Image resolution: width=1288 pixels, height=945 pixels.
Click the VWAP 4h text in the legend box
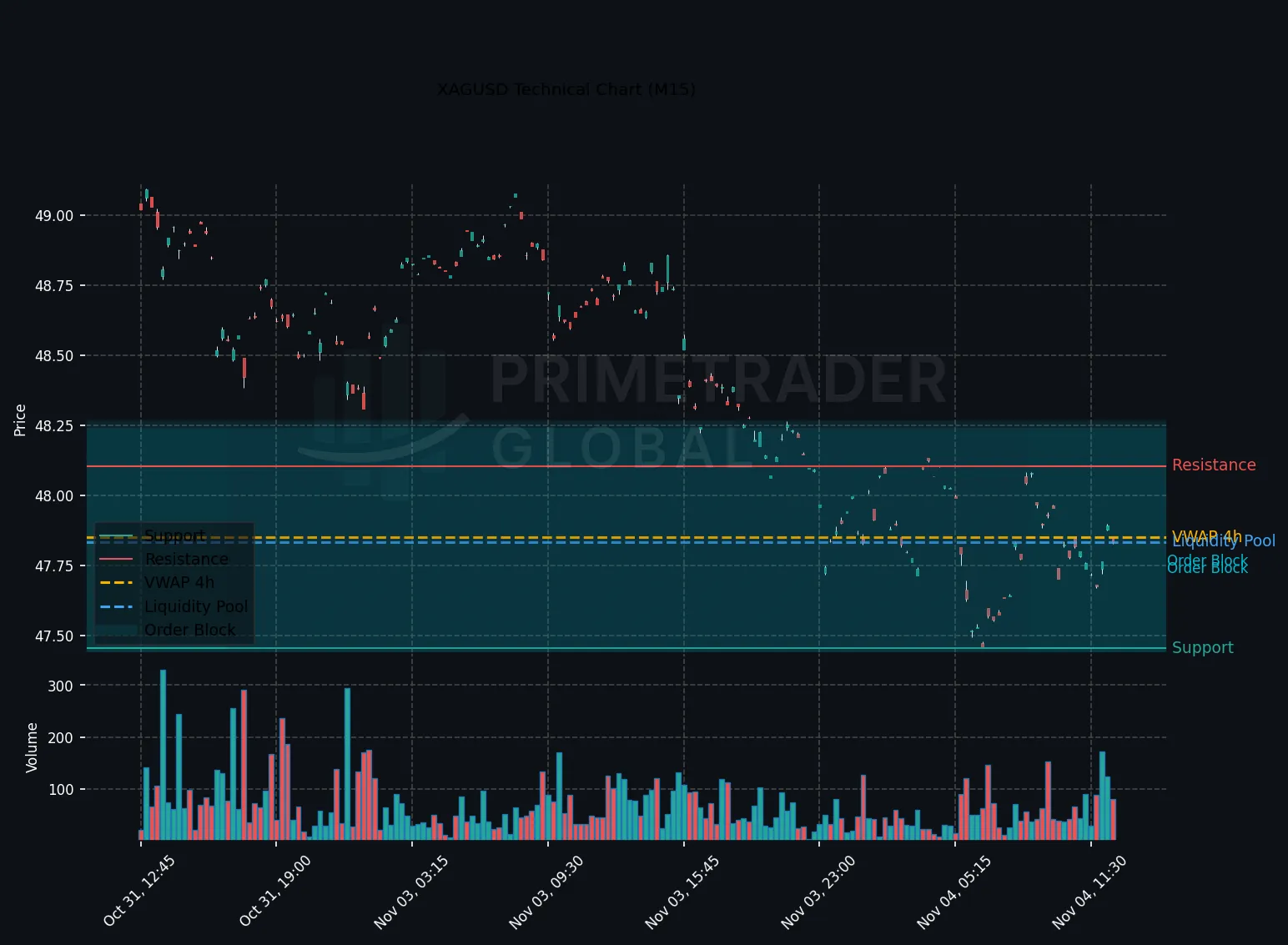click(179, 582)
